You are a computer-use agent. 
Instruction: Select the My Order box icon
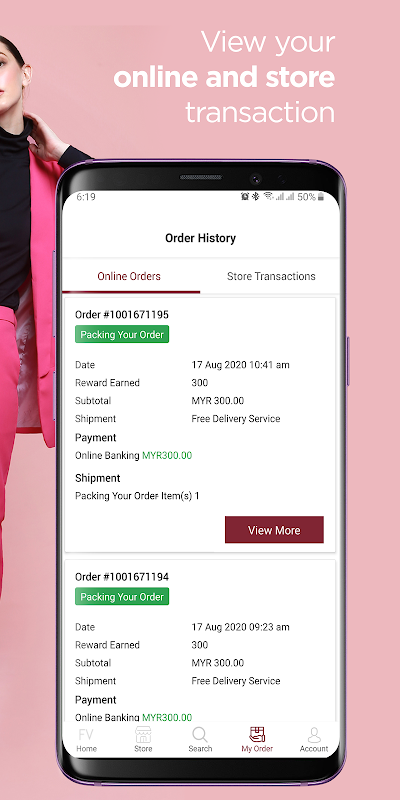tap(257, 734)
